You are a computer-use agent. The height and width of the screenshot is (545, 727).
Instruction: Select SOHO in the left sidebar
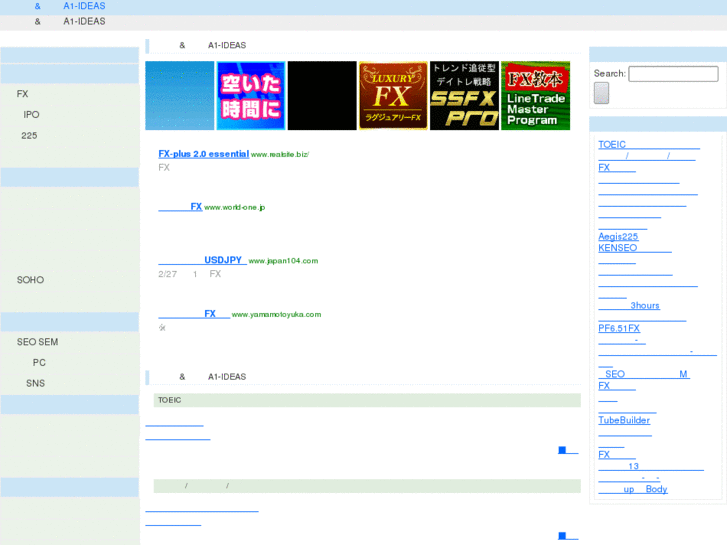pos(30,280)
